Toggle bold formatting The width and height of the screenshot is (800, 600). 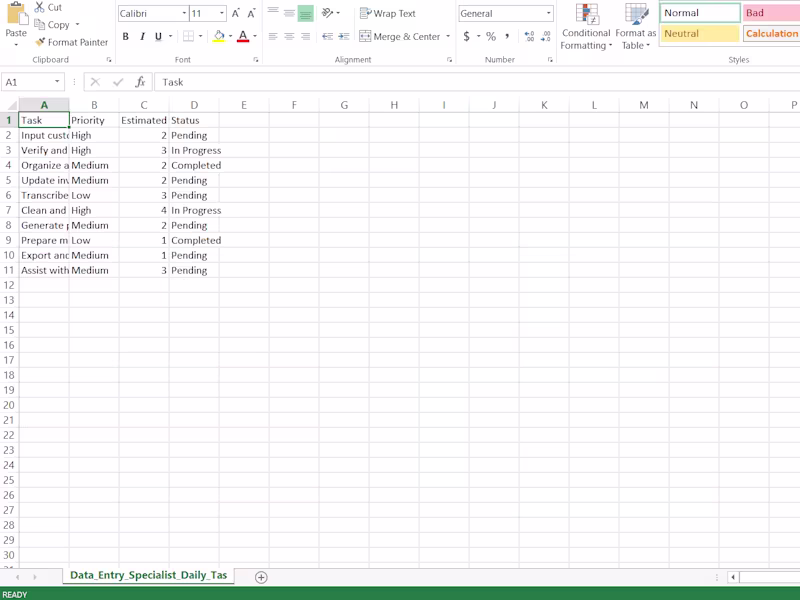coord(126,34)
